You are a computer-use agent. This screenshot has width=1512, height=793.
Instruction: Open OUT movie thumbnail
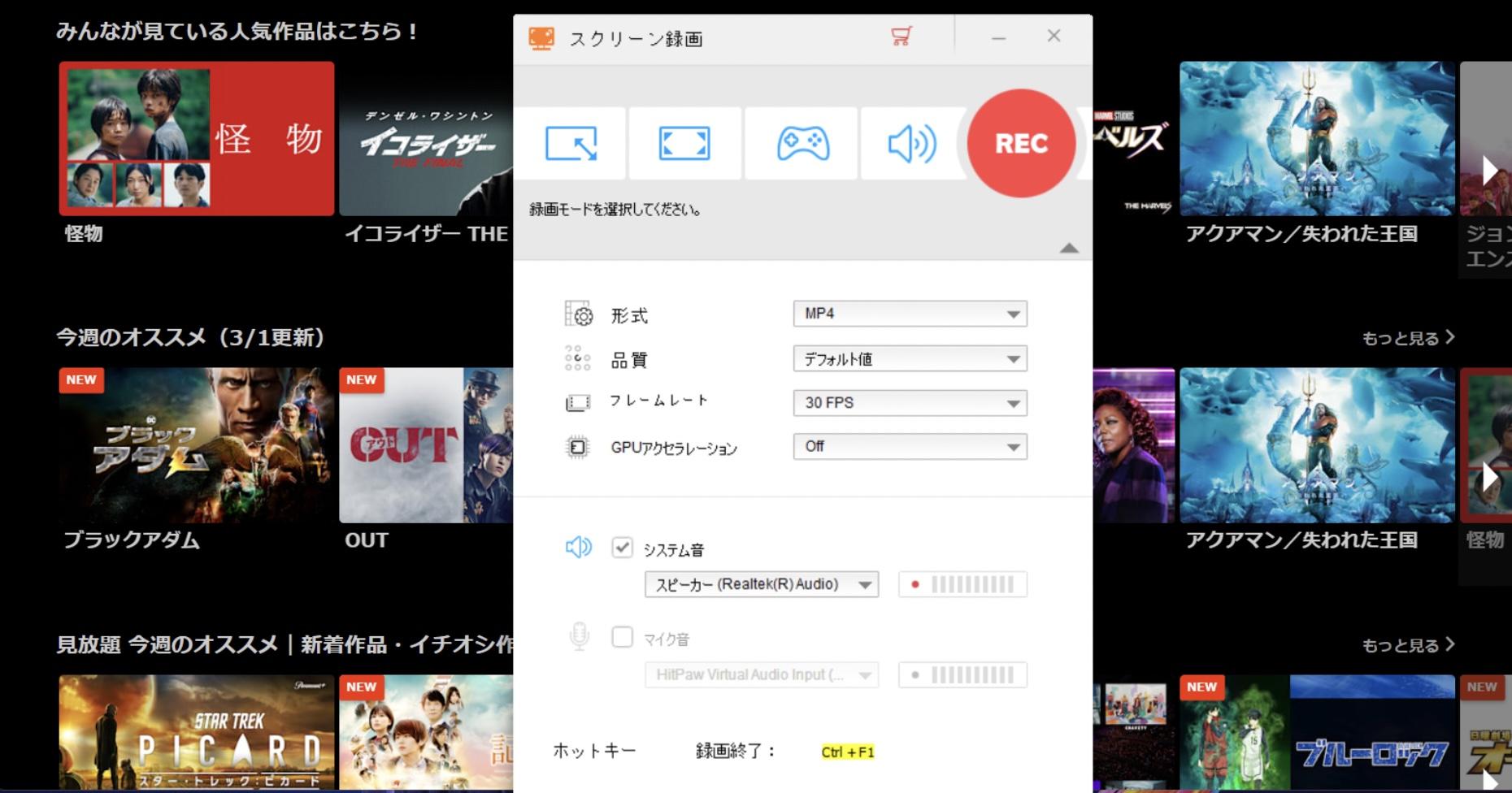pyautogui.click(x=426, y=445)
